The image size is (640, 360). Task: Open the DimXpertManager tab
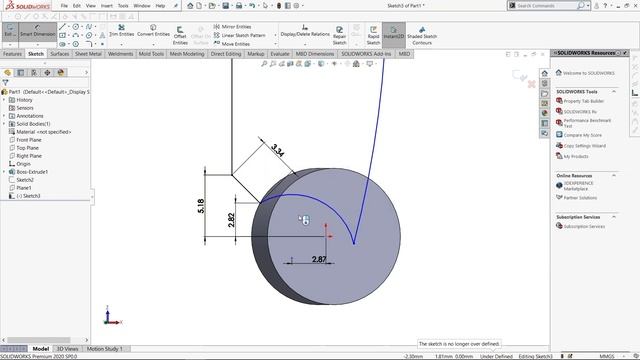coord(47,72)
